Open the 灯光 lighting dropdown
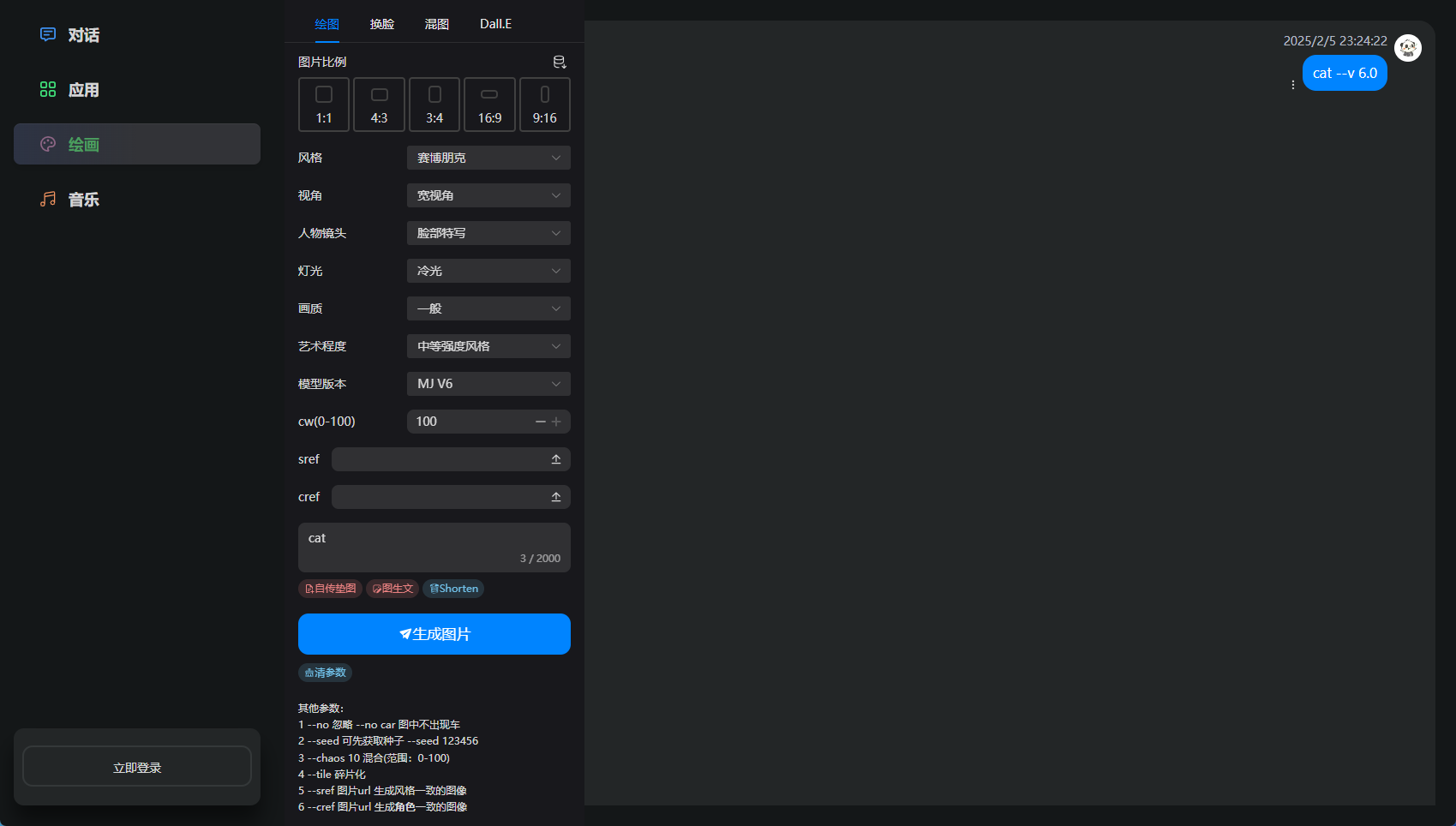Image resolution: width=1456 pixels, height=826 pixels. tap(488, 270)
